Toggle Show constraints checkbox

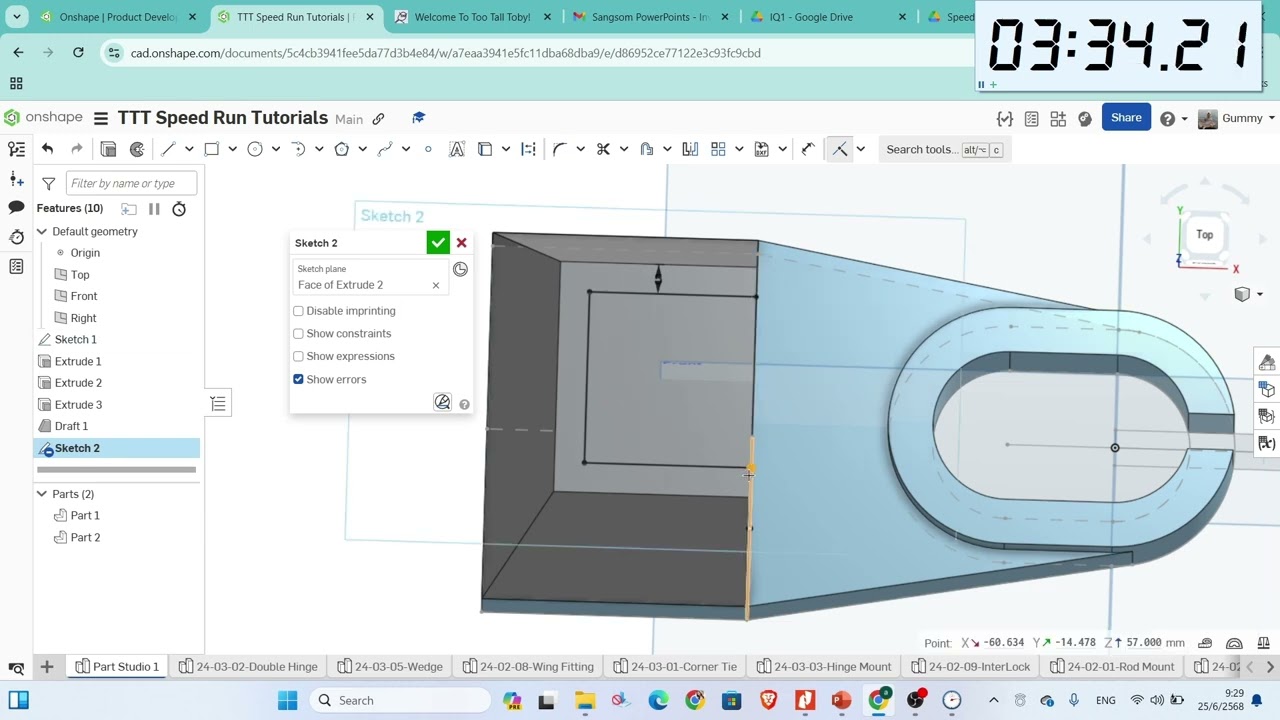point(298,334)
